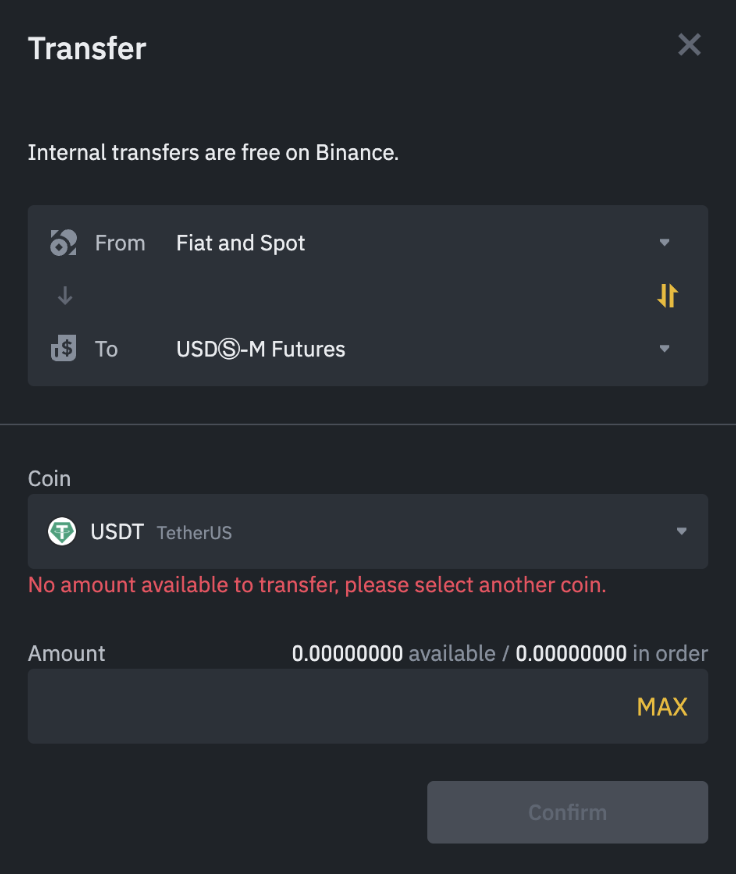Click the available balance amount
Screen dimensions: 736x874
point(347,654)
